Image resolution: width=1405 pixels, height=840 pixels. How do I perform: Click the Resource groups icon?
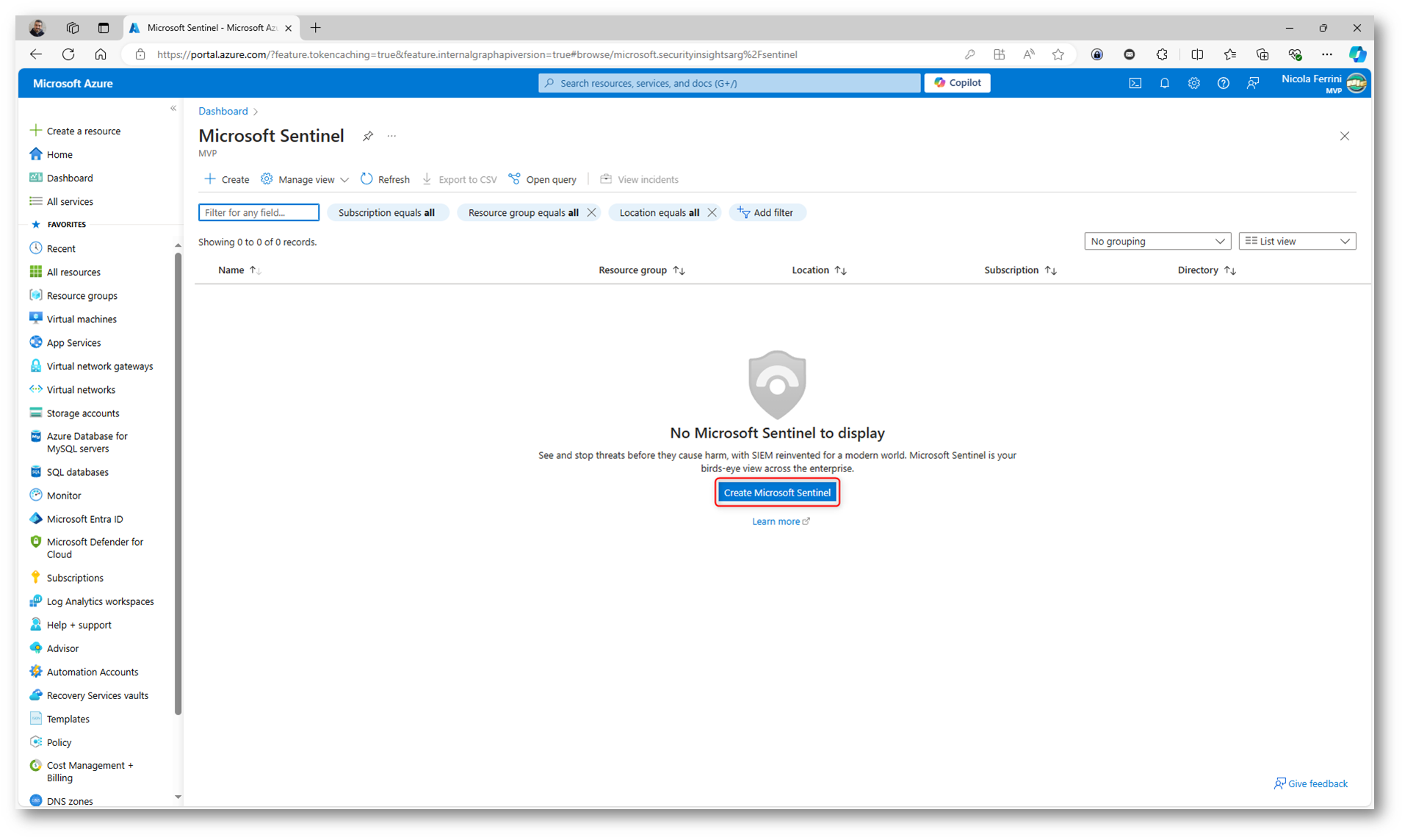[x=35, y=295]
